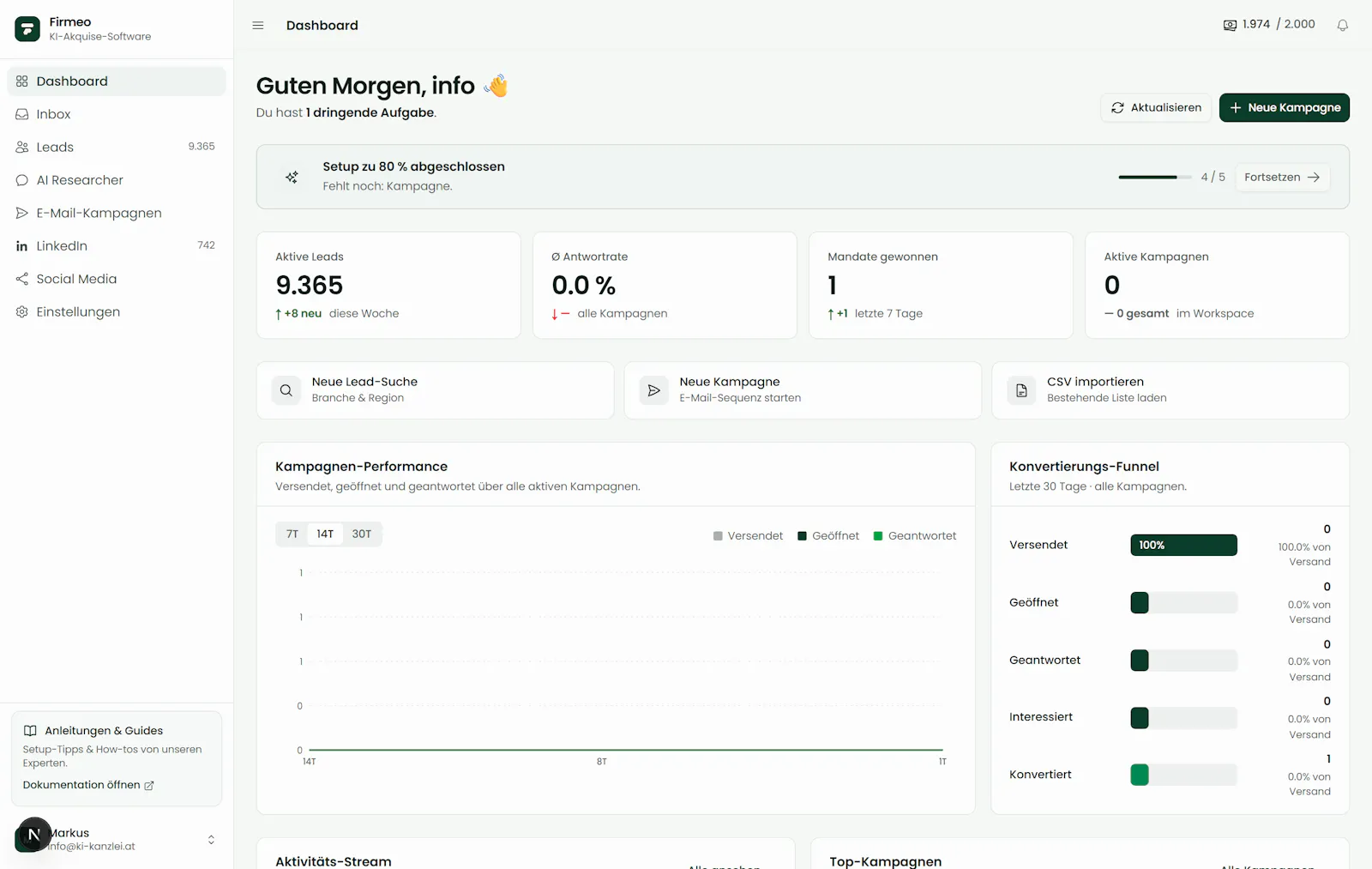Toggle Versendet legend swatch
This screenshot has height=869, width=1372.
pyautogui.click(x=718, y=536)
